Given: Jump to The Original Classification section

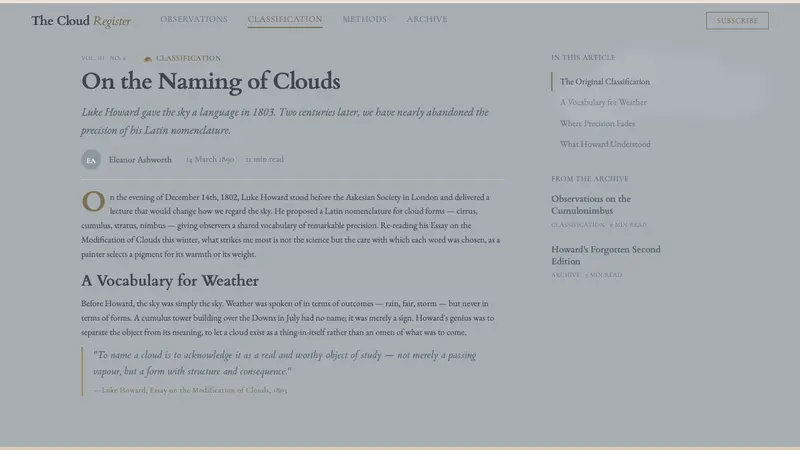Looking at the screenshot, I should (605, 82).
